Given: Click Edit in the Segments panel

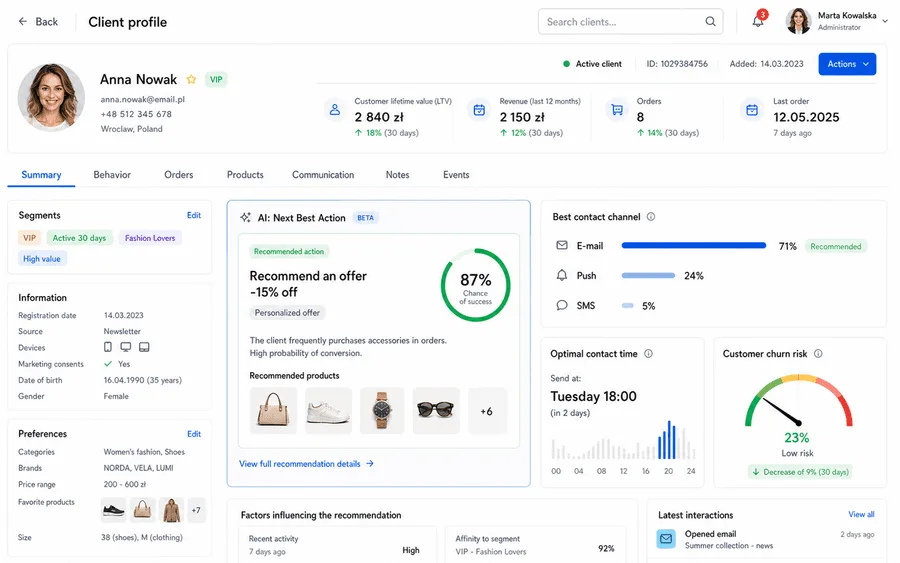Looking at the screenshot, I should [x=194, y=215].
